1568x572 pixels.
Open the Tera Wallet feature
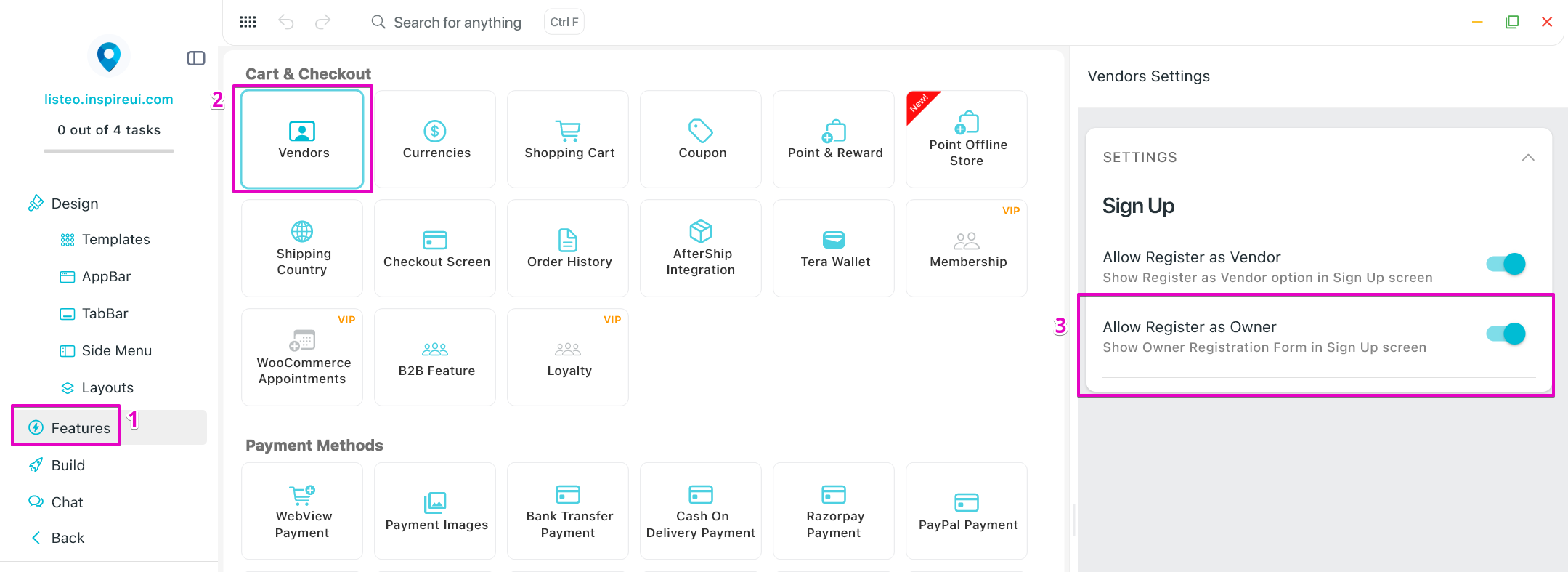(834, 248)
